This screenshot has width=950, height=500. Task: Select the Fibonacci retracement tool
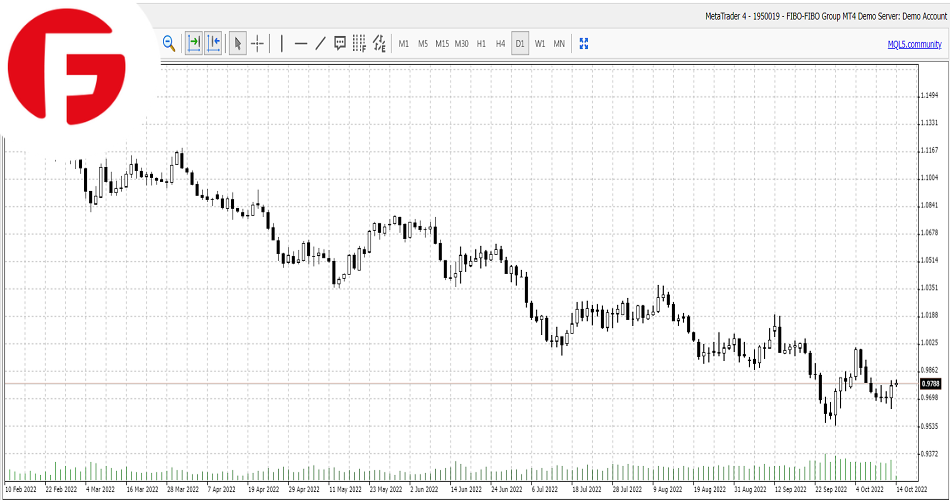coord(360,43)
